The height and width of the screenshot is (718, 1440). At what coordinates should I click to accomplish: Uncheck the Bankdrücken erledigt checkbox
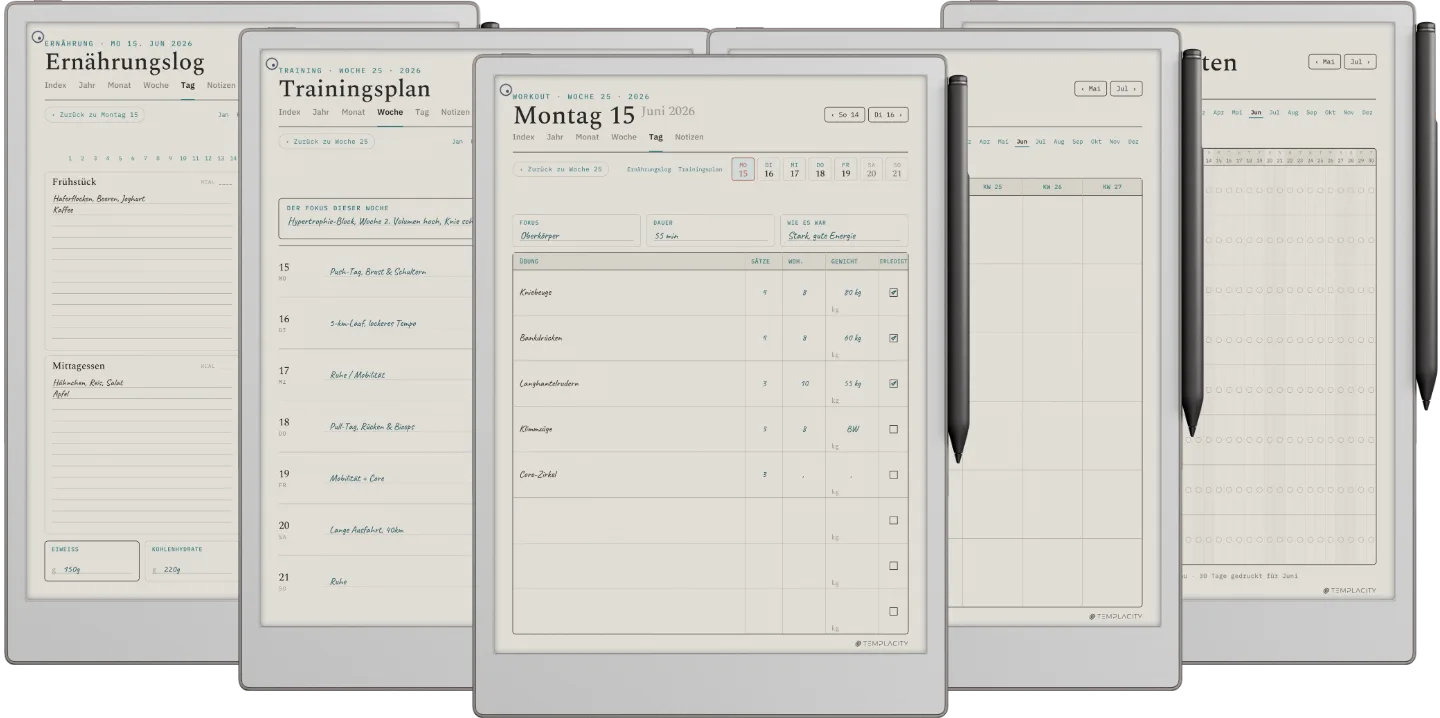point(893,338)
